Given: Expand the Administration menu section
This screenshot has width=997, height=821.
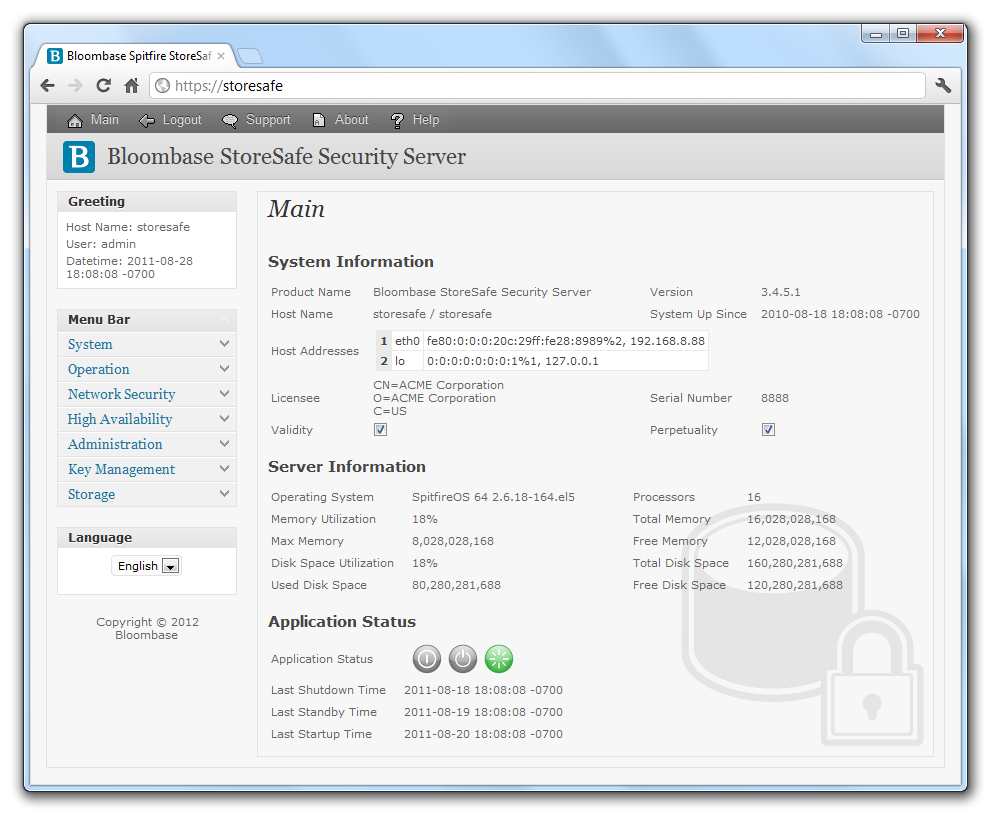Looking at the screenshot, I should click(x=147, y=444).
